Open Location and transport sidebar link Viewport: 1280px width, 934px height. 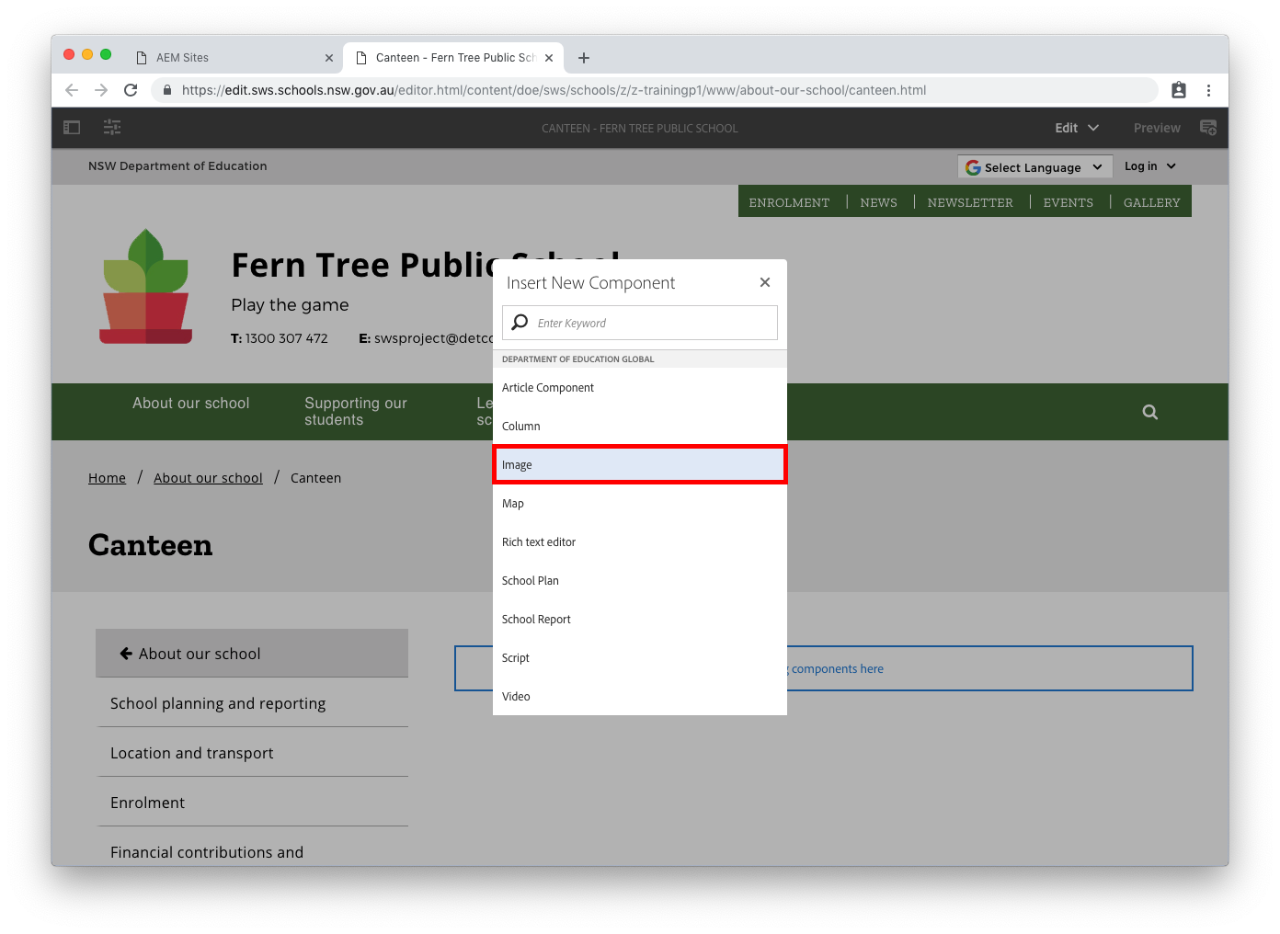tap(192, 753)
